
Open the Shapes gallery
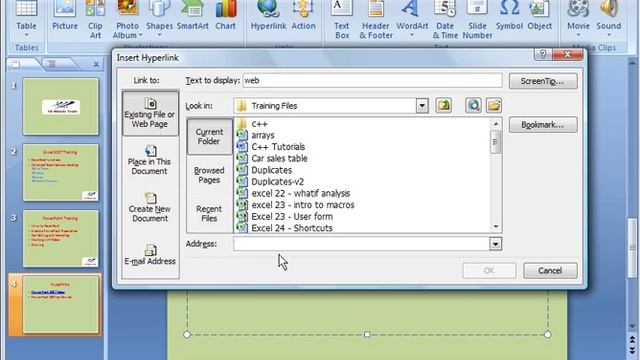159,20
